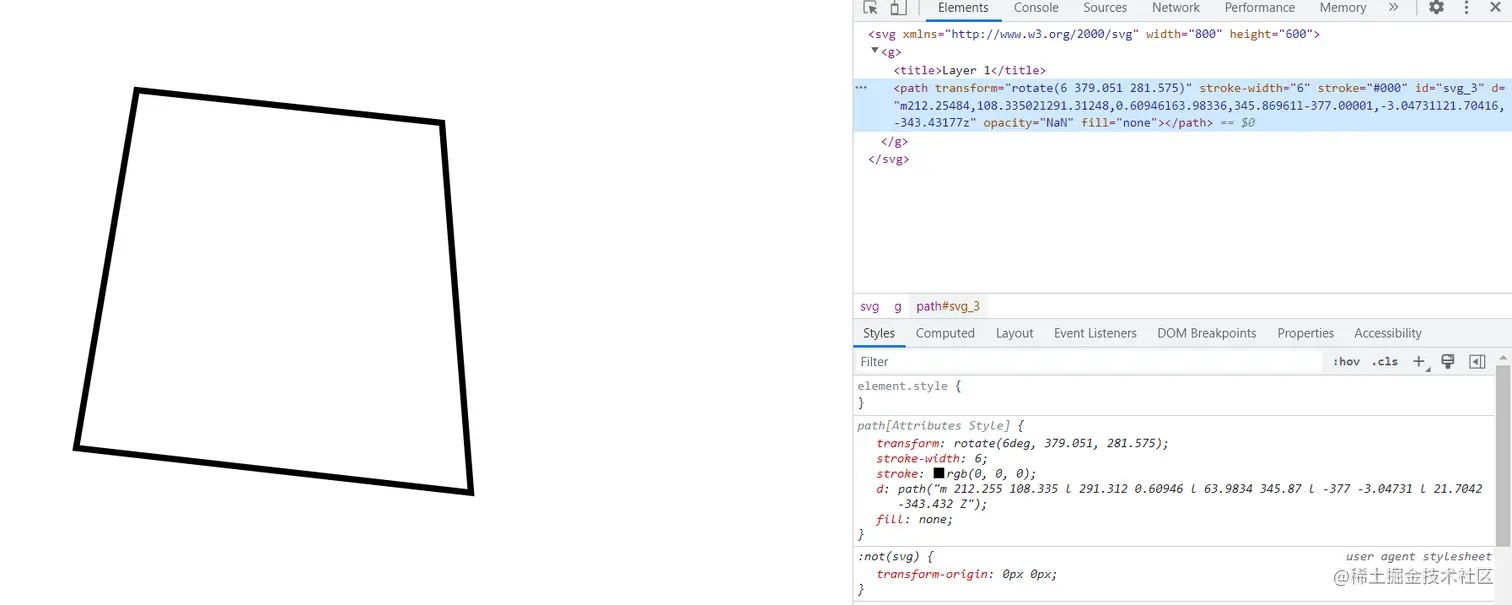This screenshot has width=1512, height=605.
Task: Open the Memory tab
Action: [x=1342, y=8]
